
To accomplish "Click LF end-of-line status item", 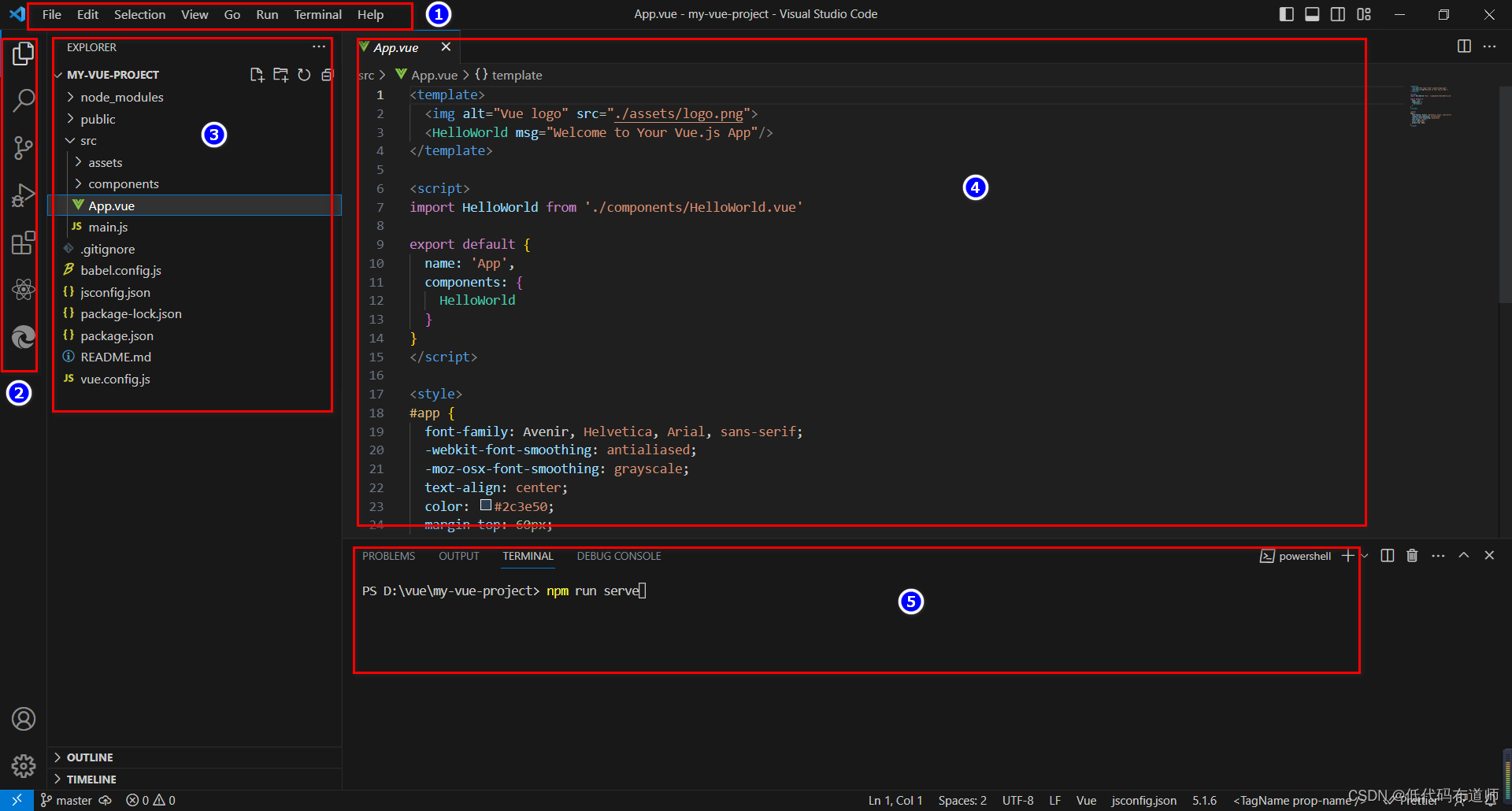I will pos(1055,800).
